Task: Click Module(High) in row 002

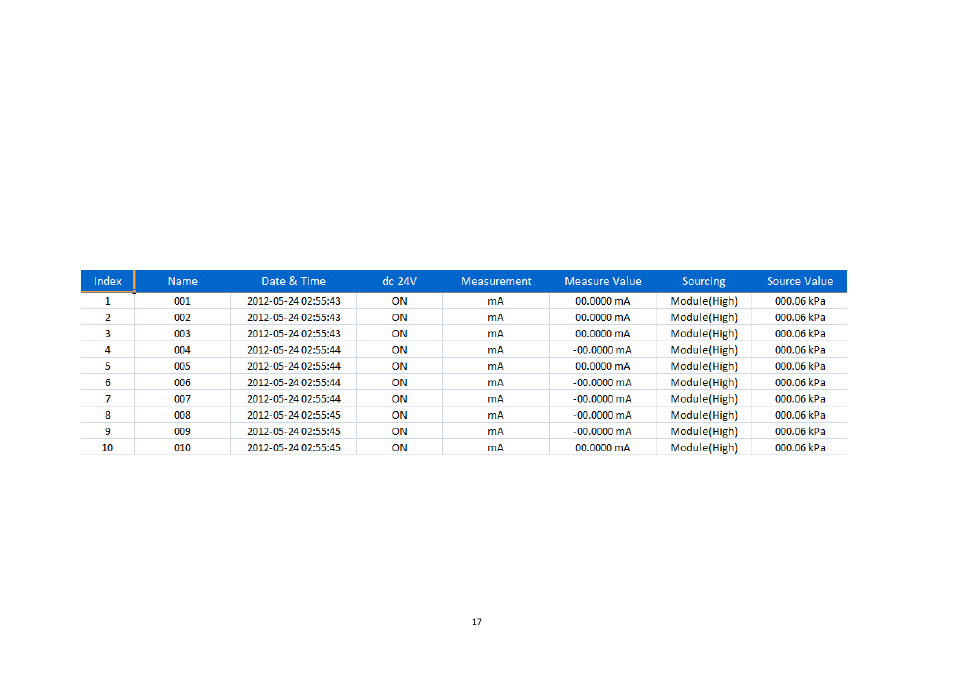Action: coord(704,318)
